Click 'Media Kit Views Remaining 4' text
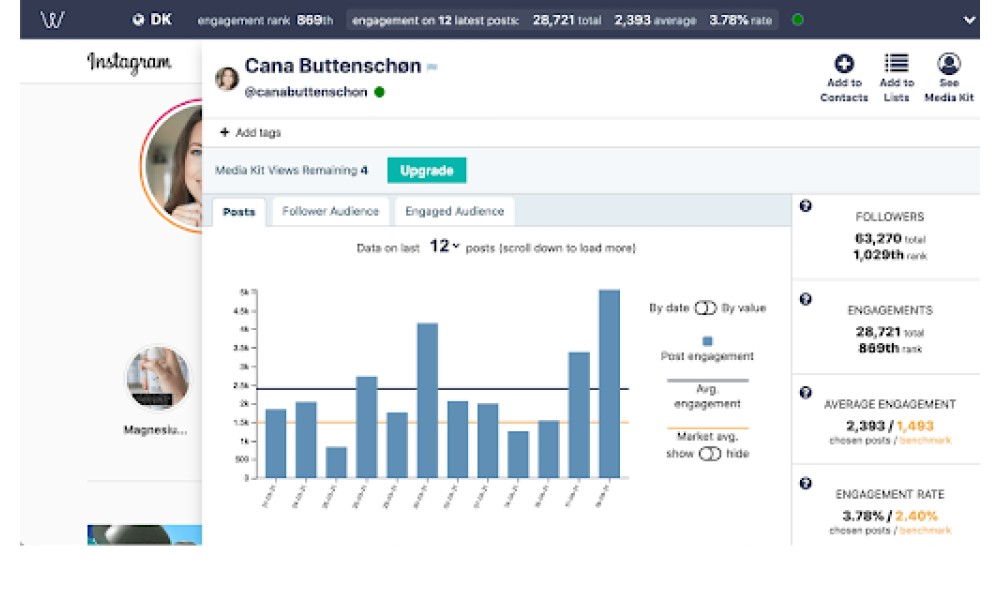The width and height of the screenshot is (1000, 600). [x=291, y=170]
